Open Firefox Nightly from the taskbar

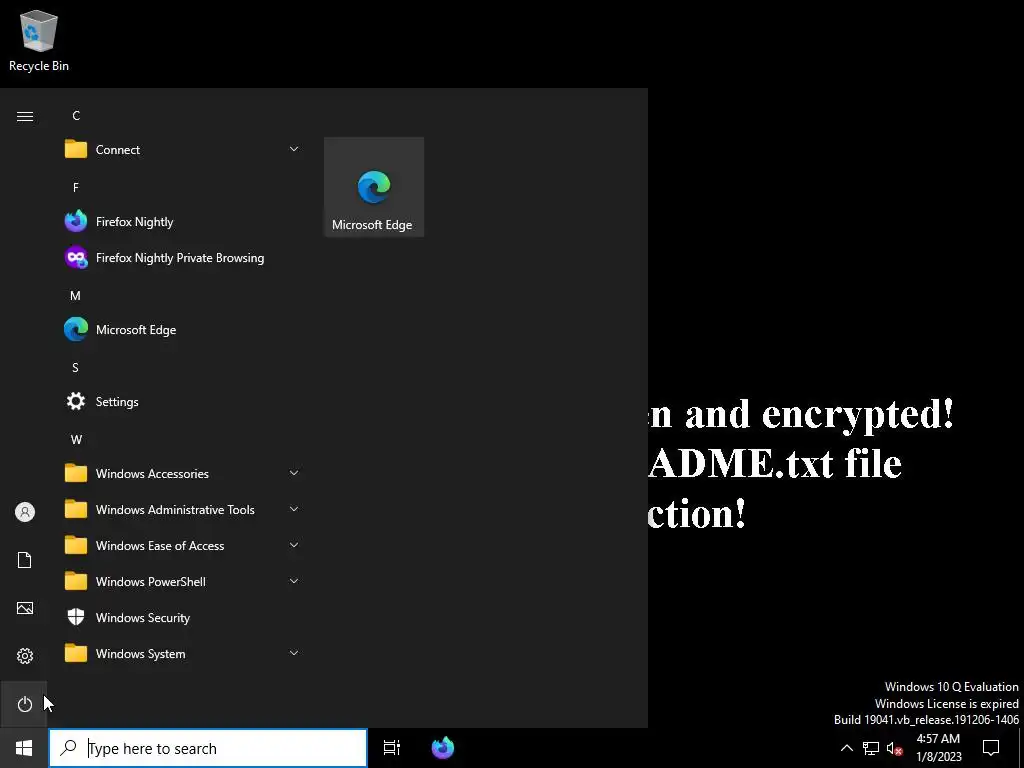pos(443,748)
